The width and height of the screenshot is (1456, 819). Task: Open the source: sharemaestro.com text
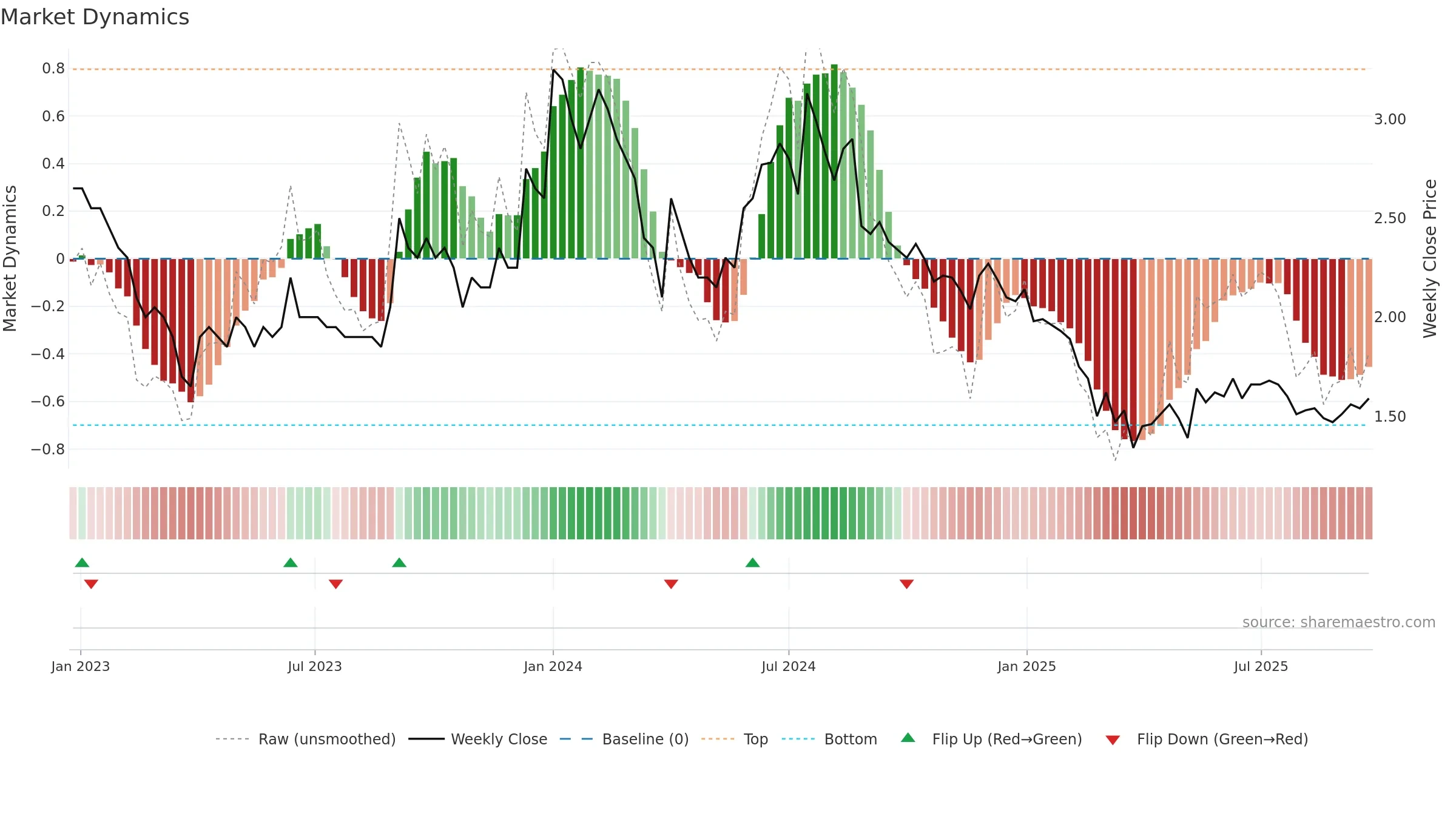coord(1339,622)
